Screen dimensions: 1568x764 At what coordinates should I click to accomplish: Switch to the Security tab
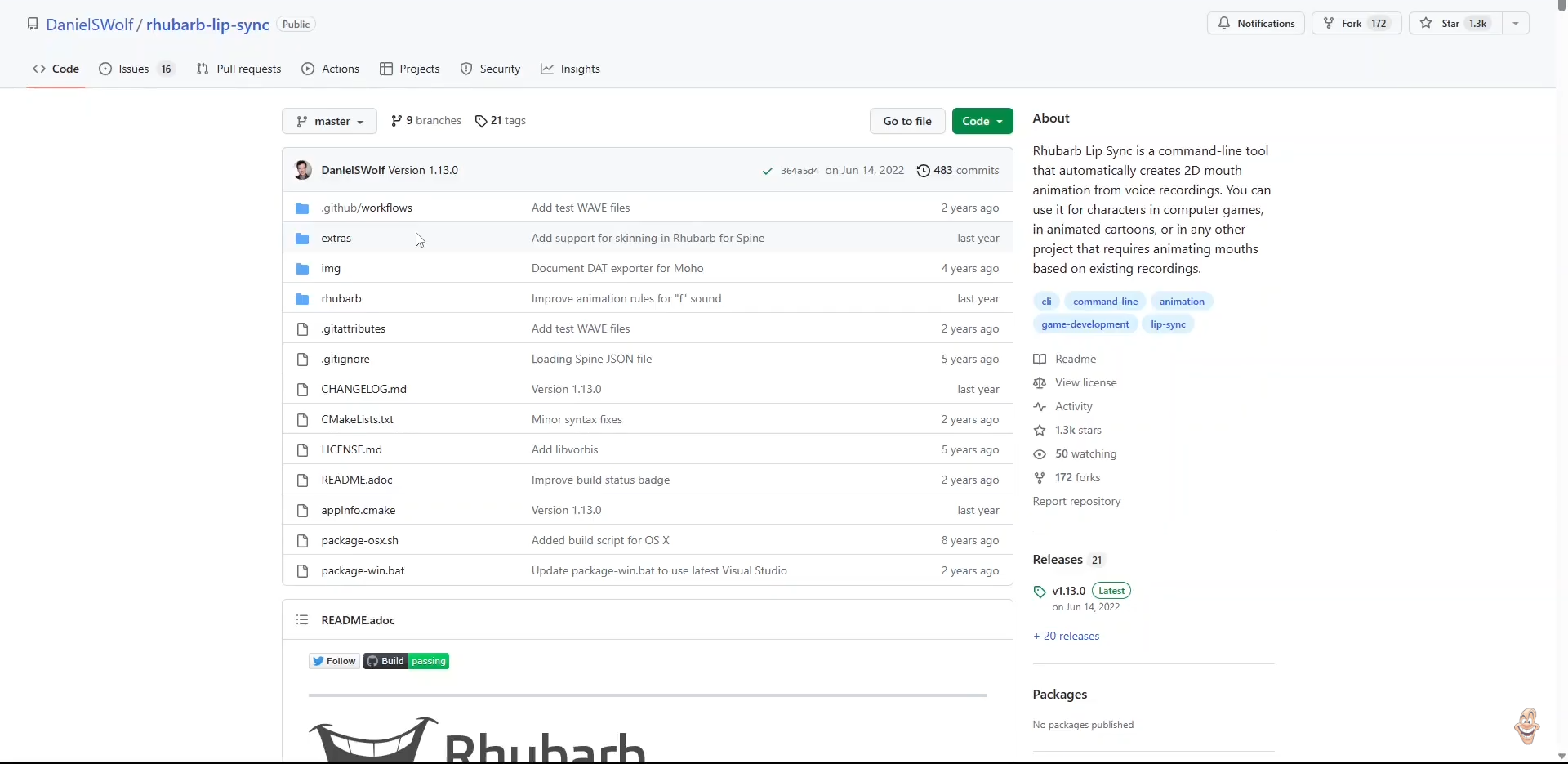point(490,69)
